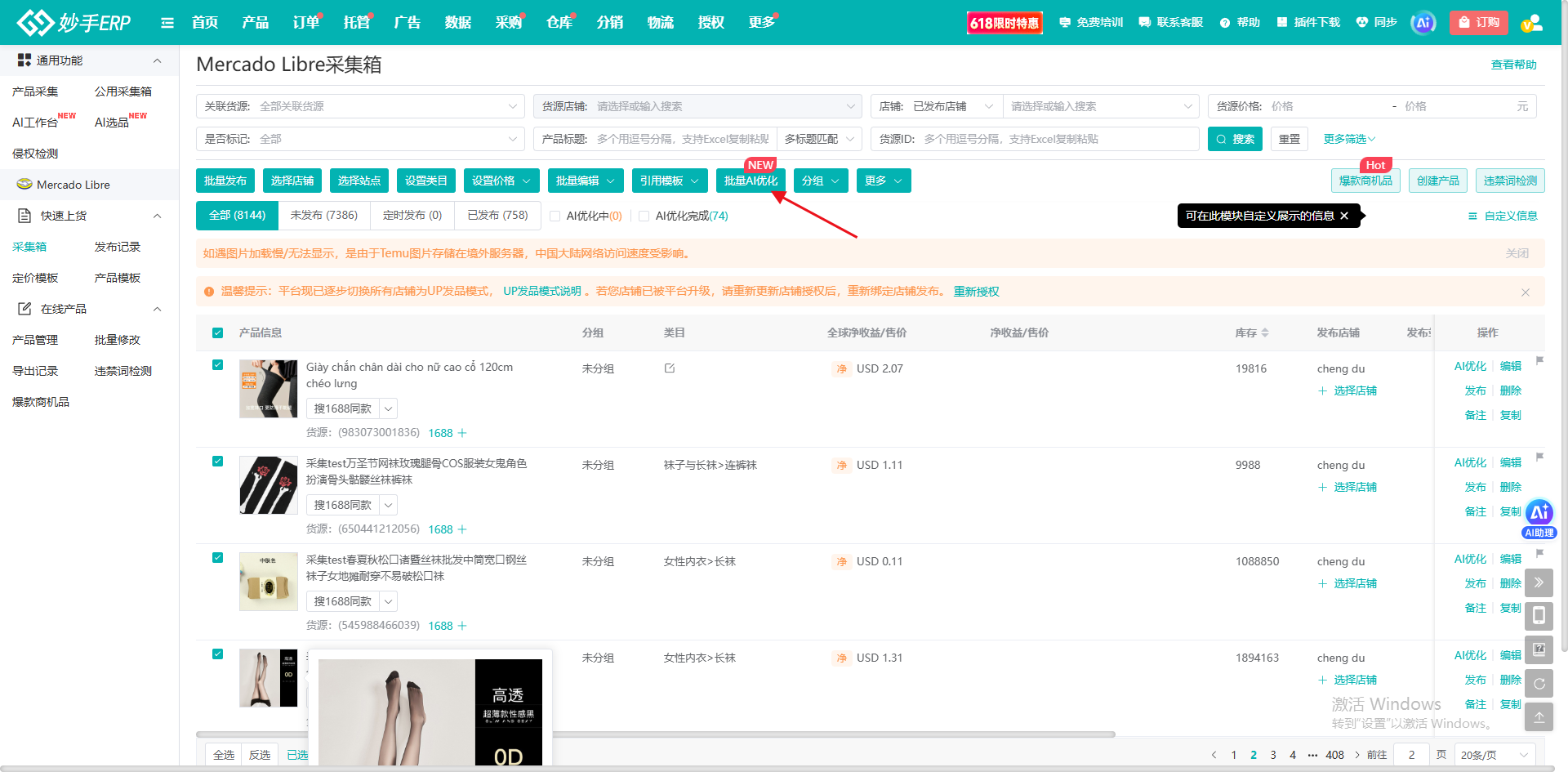The image size is (1568, 772).
Task: Click the 批量发布 button
Action: coord(225,181)
